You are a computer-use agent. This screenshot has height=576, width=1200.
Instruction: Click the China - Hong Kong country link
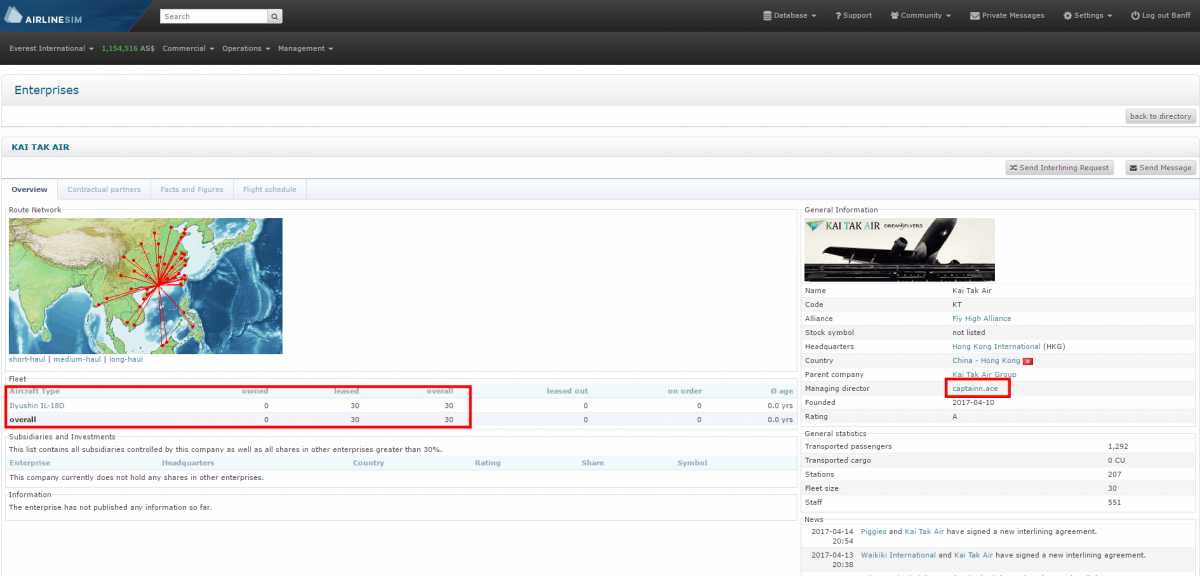pyautogui.click(x=986, y=360)
